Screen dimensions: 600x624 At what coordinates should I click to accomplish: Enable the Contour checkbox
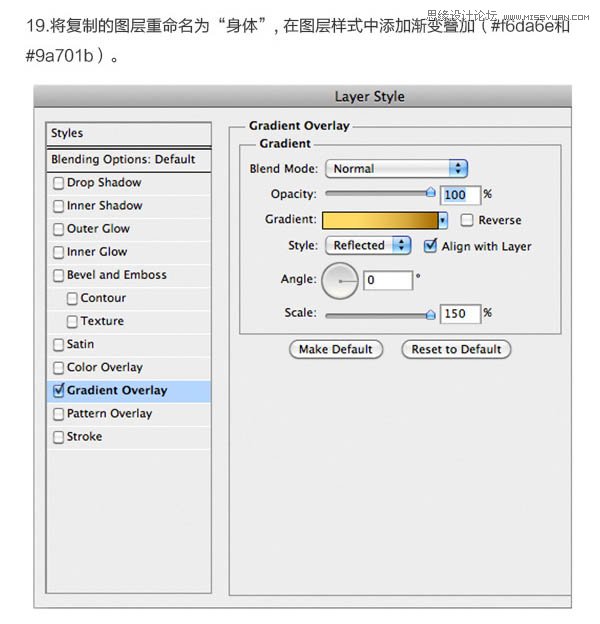tap(72, 299)
